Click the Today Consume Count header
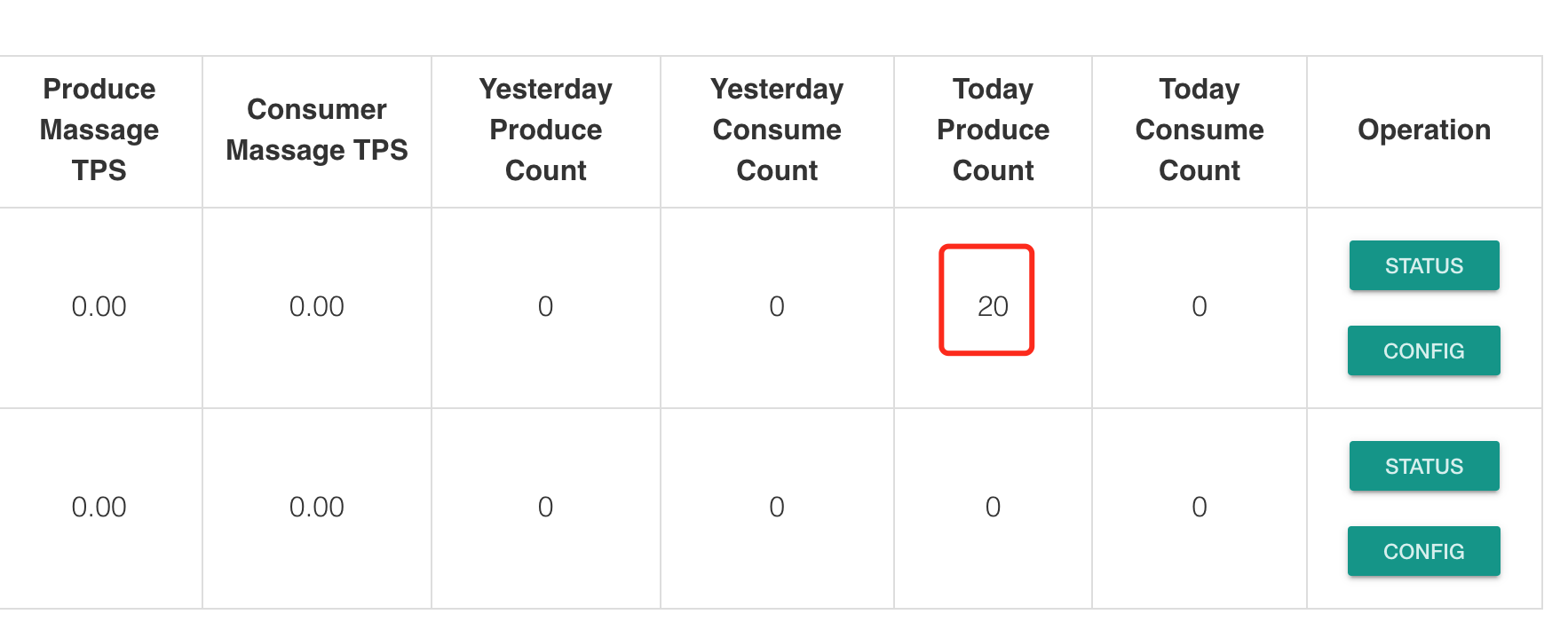This screenshot has width=1568, height=630. [1199, 130]
